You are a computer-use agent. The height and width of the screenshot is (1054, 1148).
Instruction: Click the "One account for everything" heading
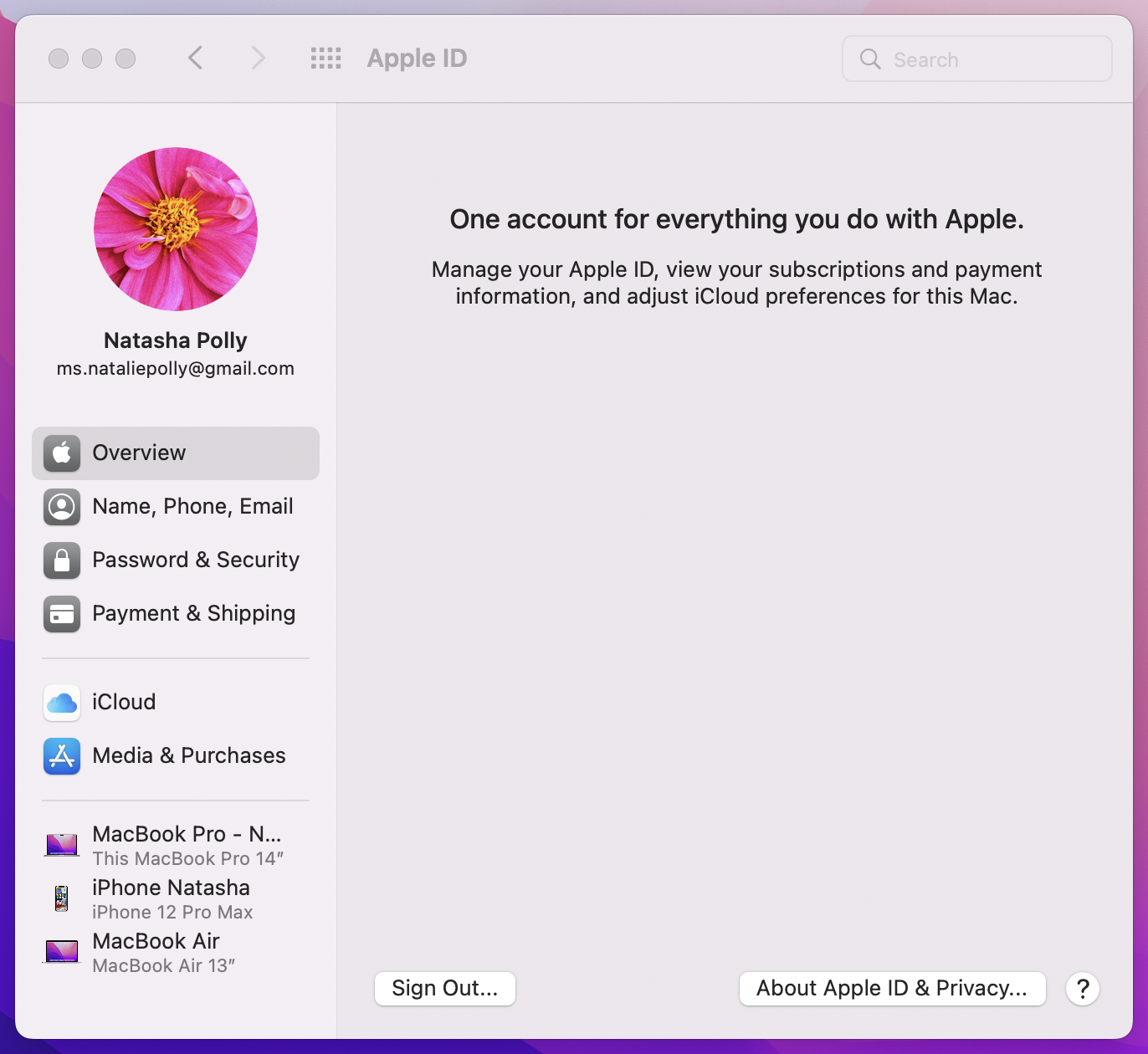pos(737,219)
